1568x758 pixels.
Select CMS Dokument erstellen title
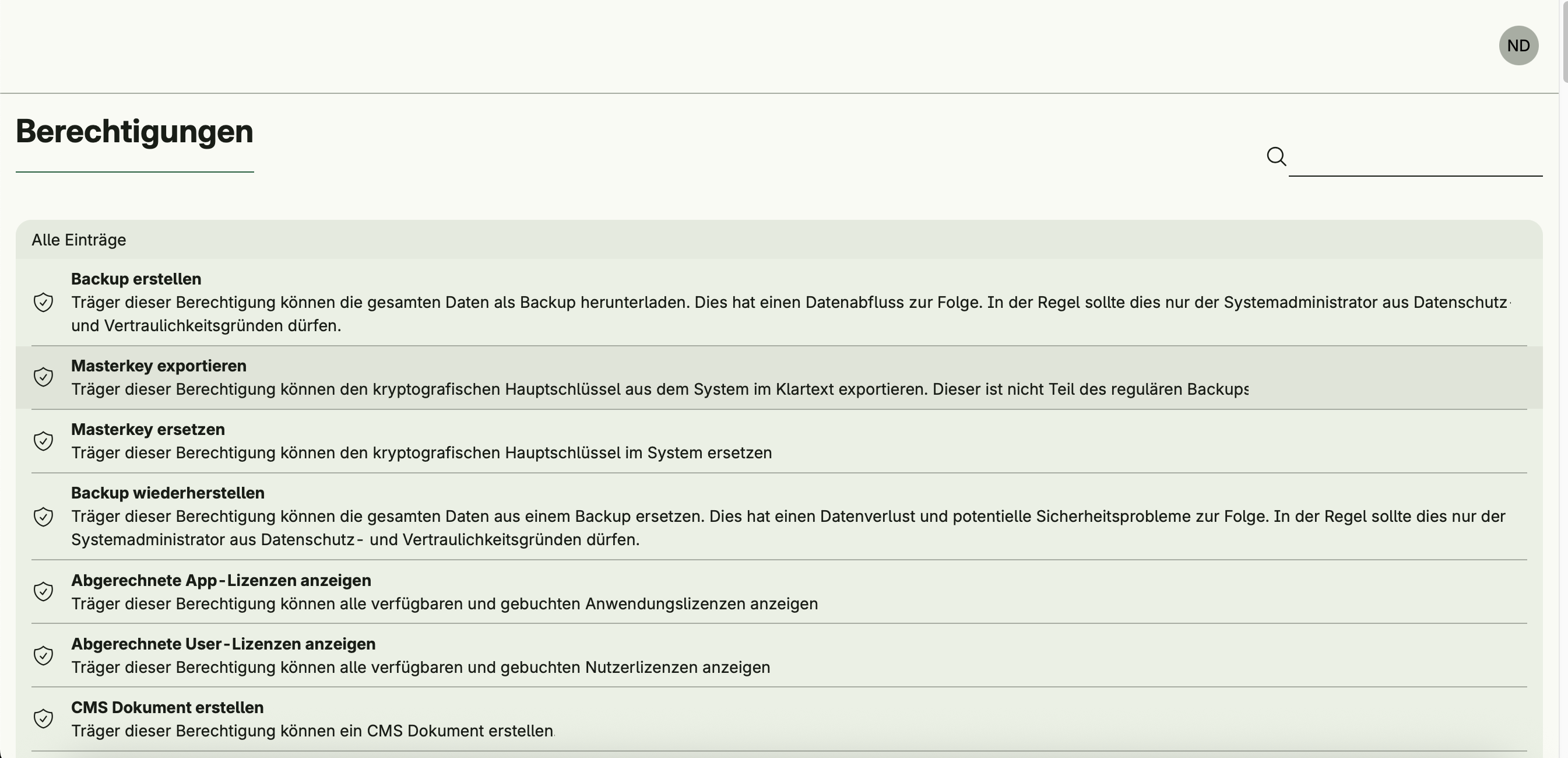pos(167,707)
